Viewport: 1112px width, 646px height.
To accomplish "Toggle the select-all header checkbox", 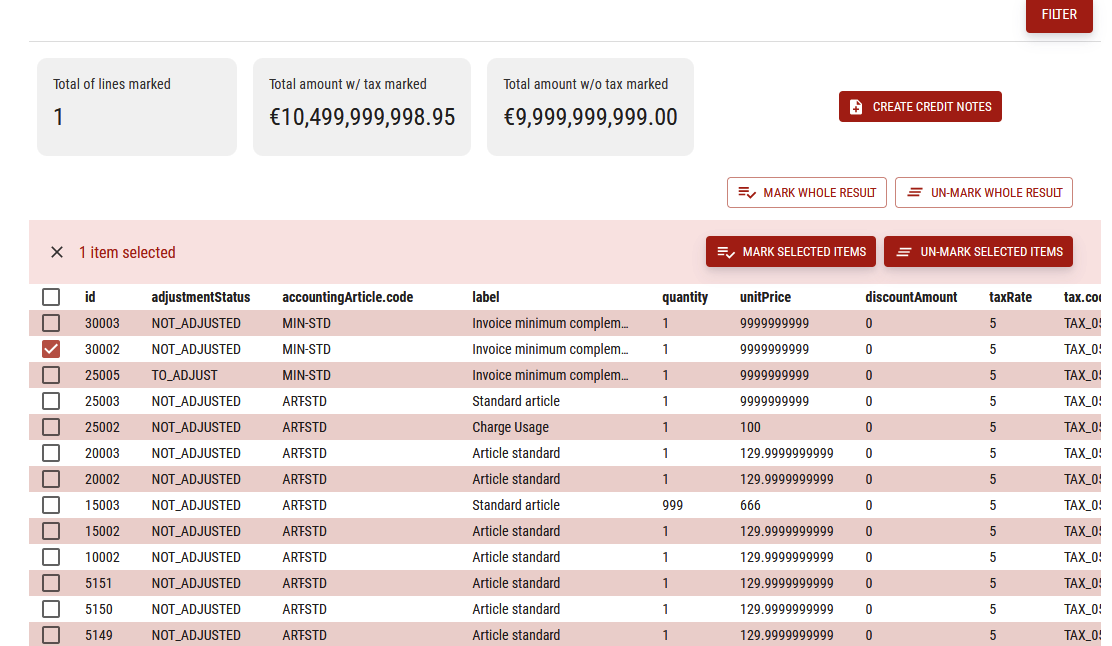I will coord(51,297).
